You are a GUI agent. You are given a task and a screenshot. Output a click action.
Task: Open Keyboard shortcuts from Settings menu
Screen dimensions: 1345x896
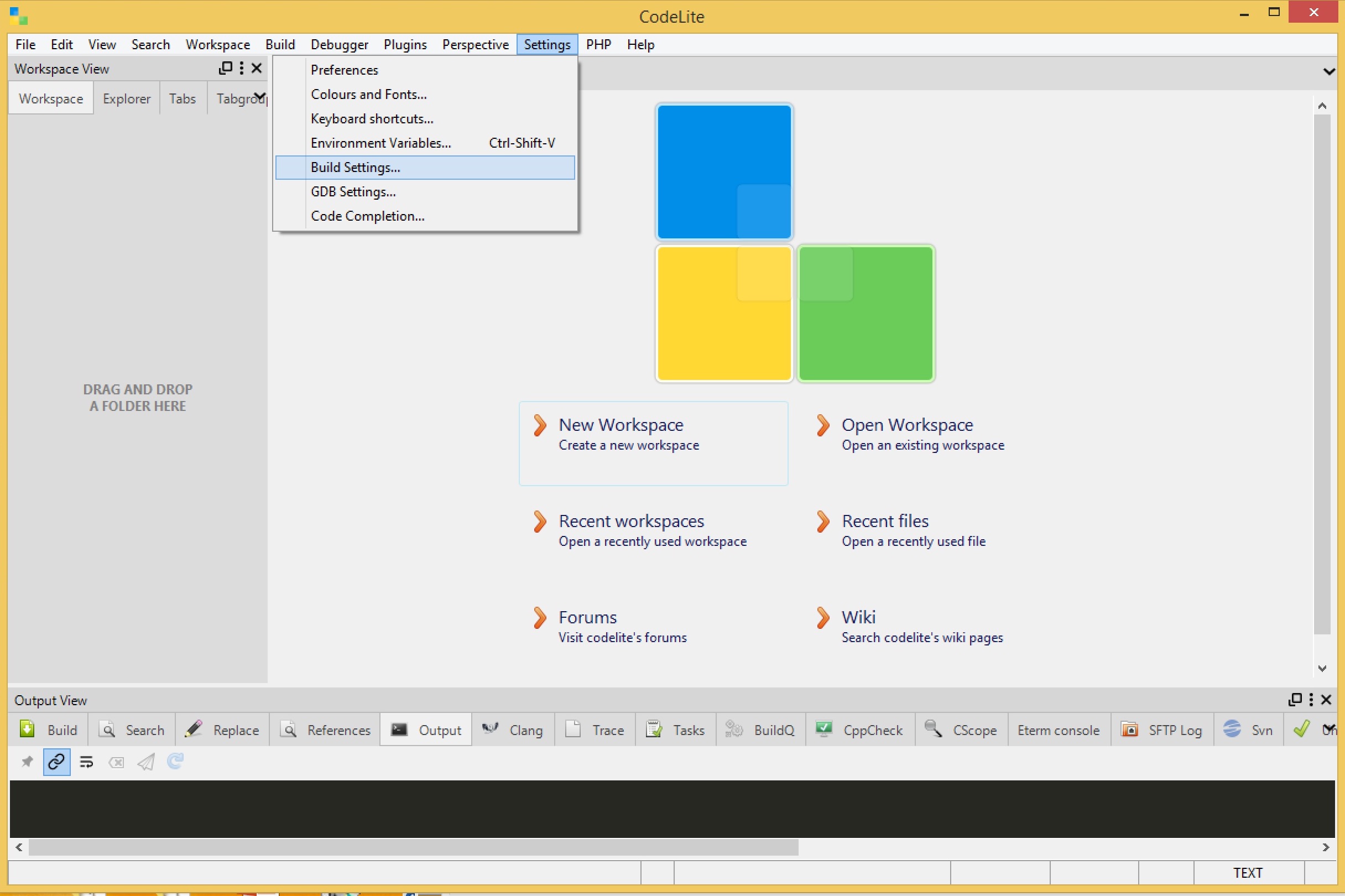425,118
